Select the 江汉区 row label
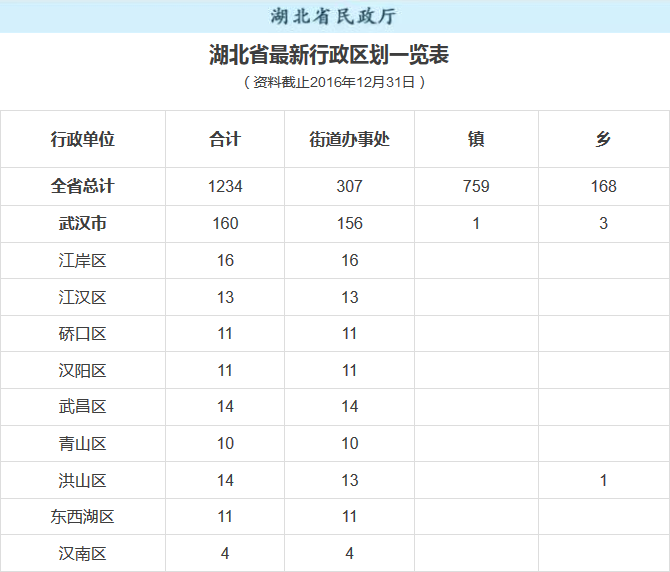Viewport: 670px width, 572px height. pos(82,297)
